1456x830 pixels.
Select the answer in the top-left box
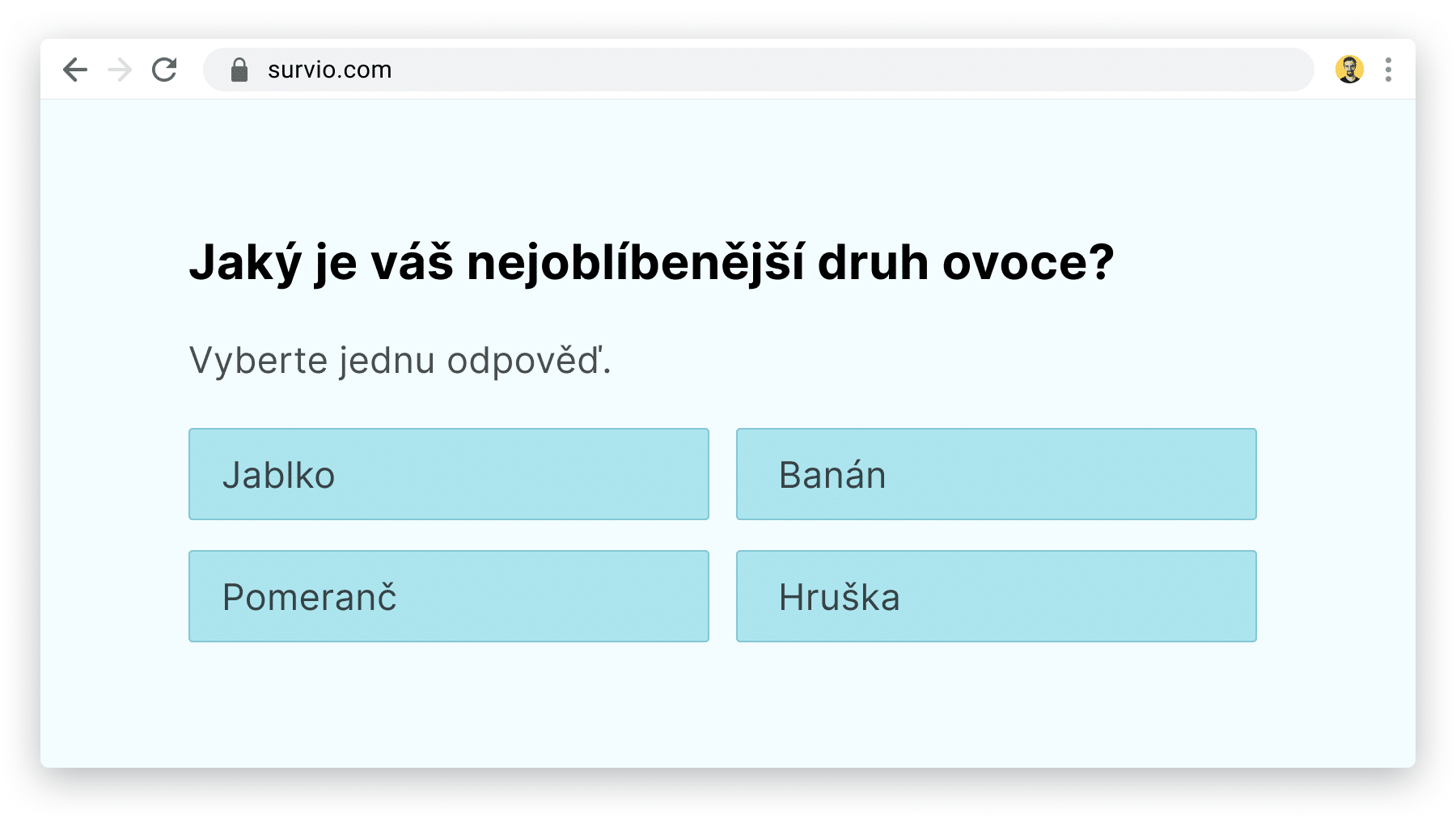pyautogui.click(x=448, y=474)
